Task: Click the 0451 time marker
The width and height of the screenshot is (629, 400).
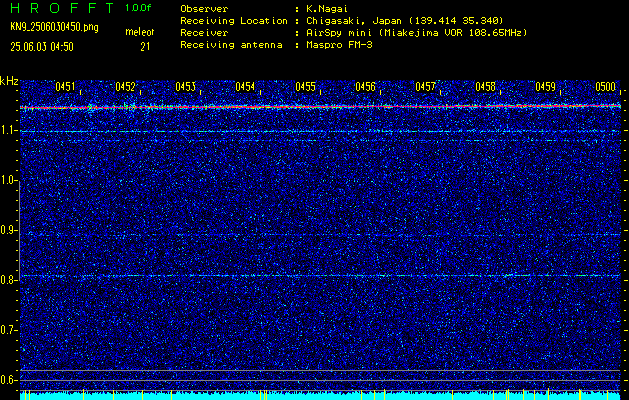Action: [x=65, y=87]
